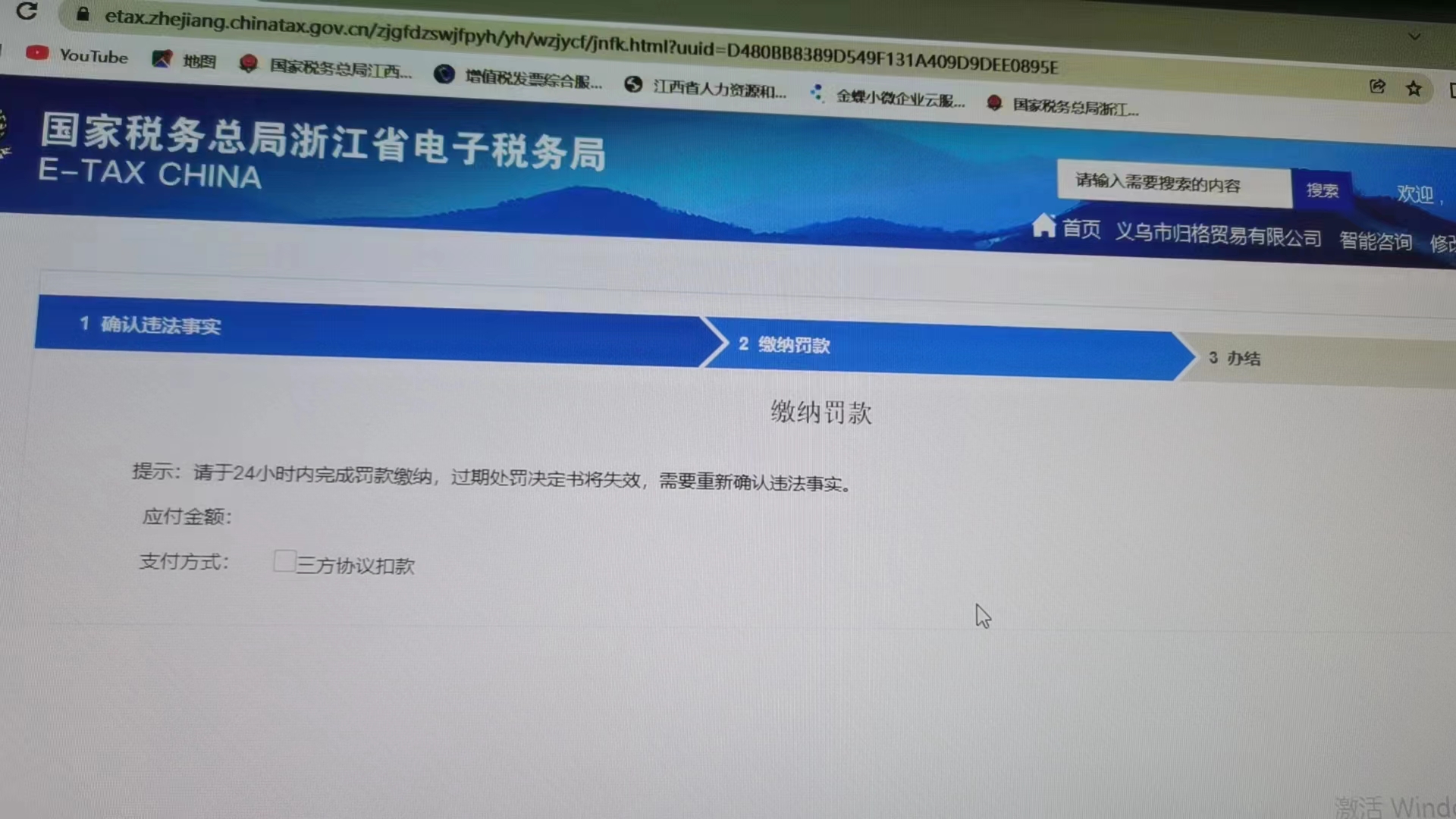The height and width of the screenshot is (819, 1456).
Task: Click the search content input field
Action: tap(1172, 184)
